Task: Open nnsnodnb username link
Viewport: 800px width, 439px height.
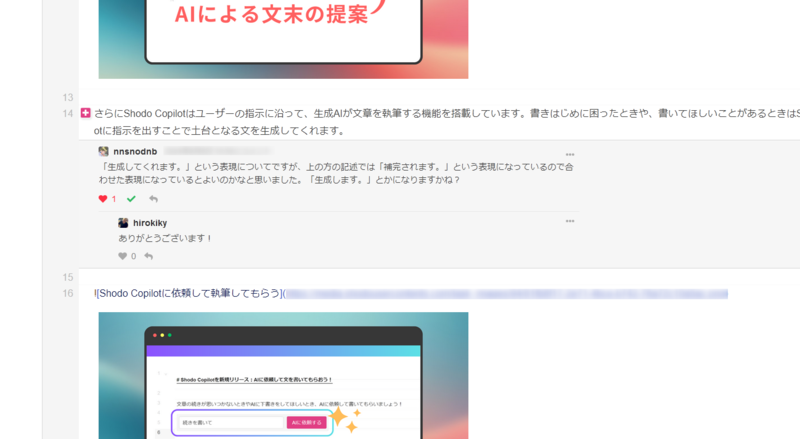Action: pyautogui.click(x=135, y=151)
